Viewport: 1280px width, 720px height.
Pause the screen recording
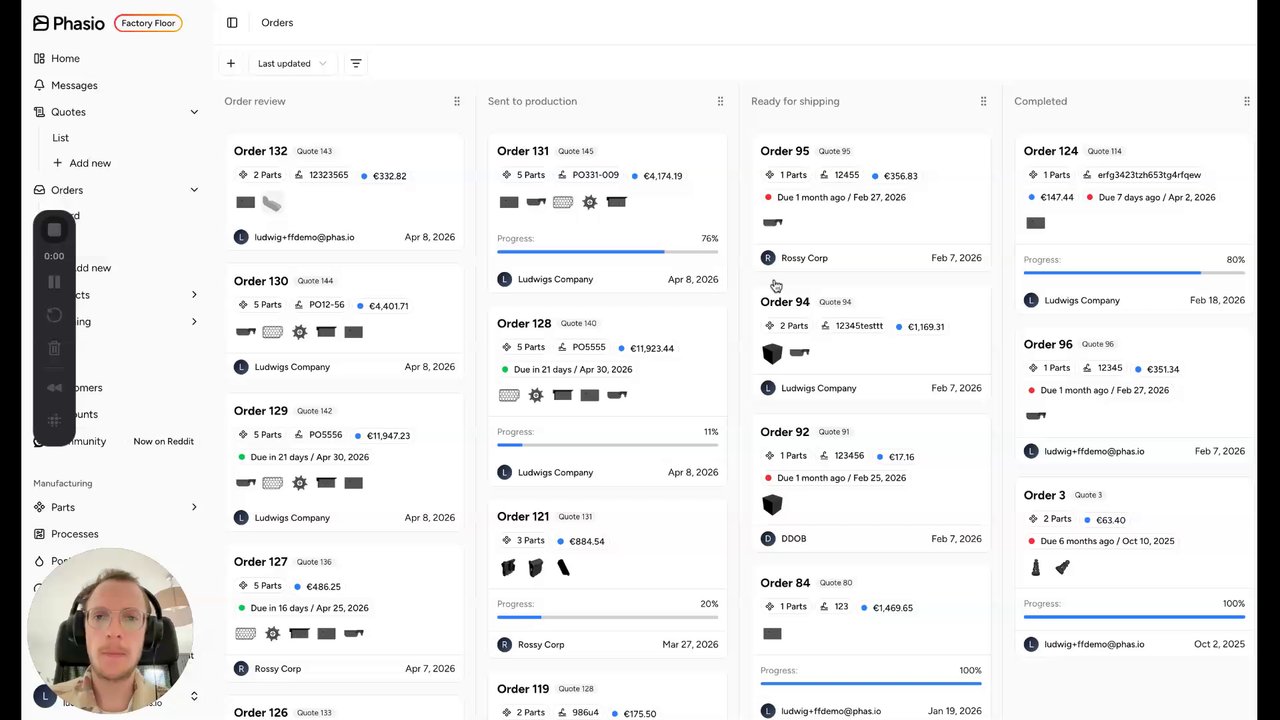coord(54,282)
